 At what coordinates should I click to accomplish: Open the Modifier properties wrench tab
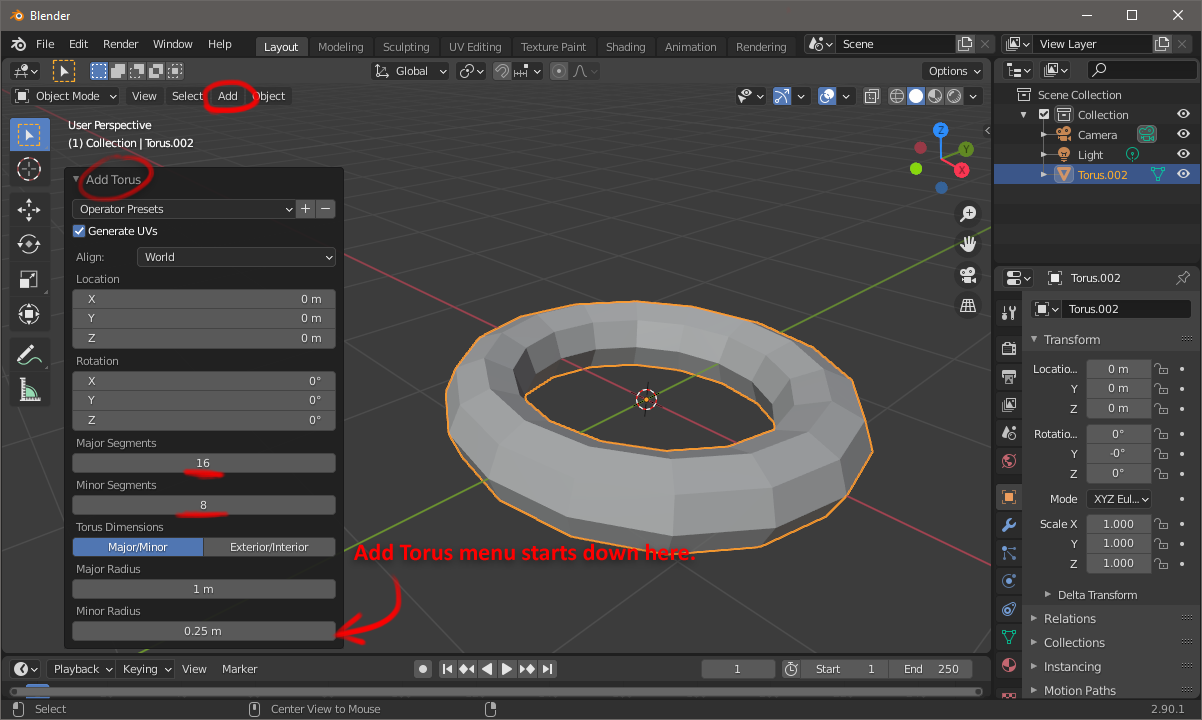click(x=1008, y=525)
